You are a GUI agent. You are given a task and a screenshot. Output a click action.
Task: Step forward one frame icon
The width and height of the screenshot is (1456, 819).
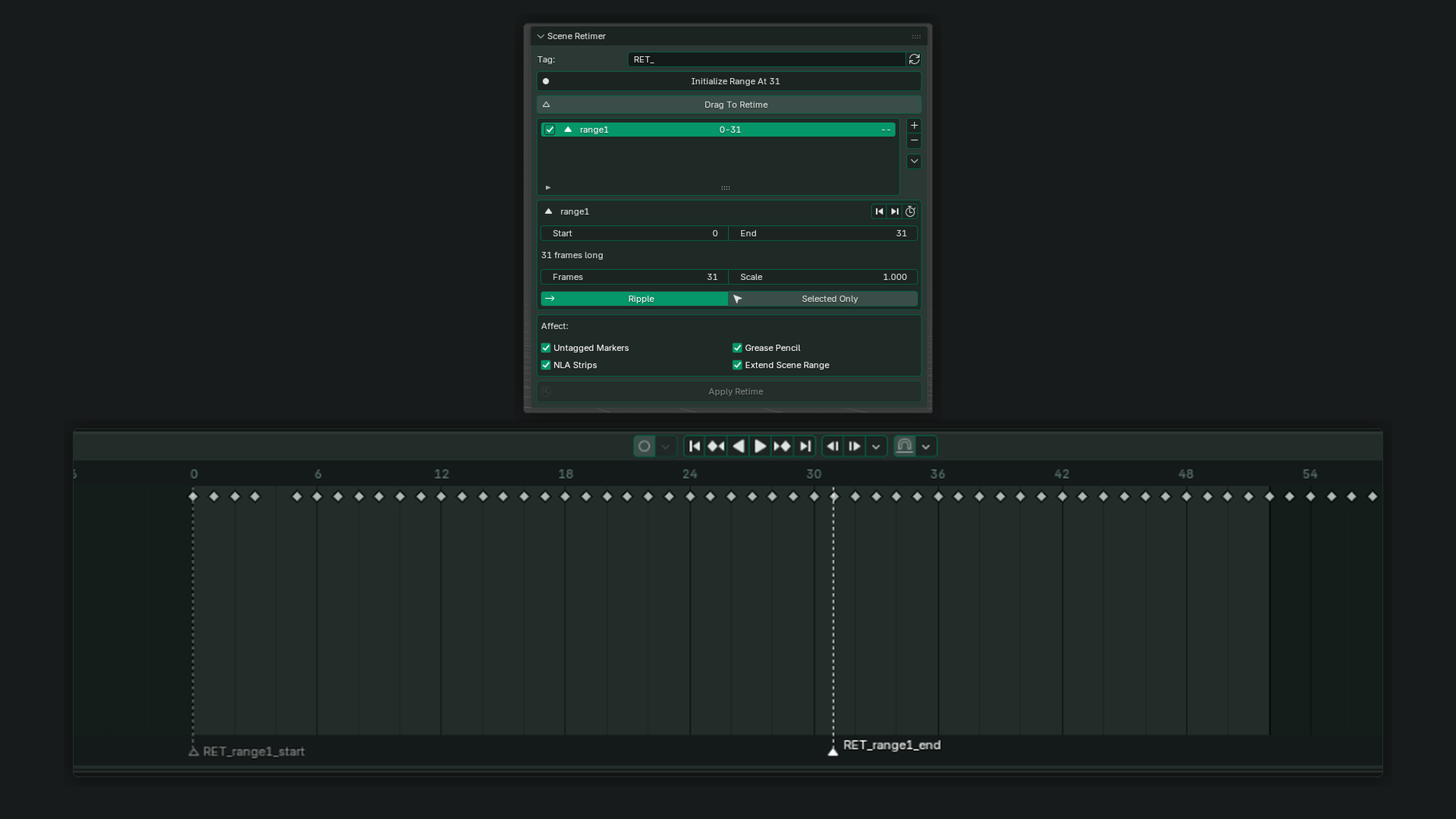pos(855,447)
